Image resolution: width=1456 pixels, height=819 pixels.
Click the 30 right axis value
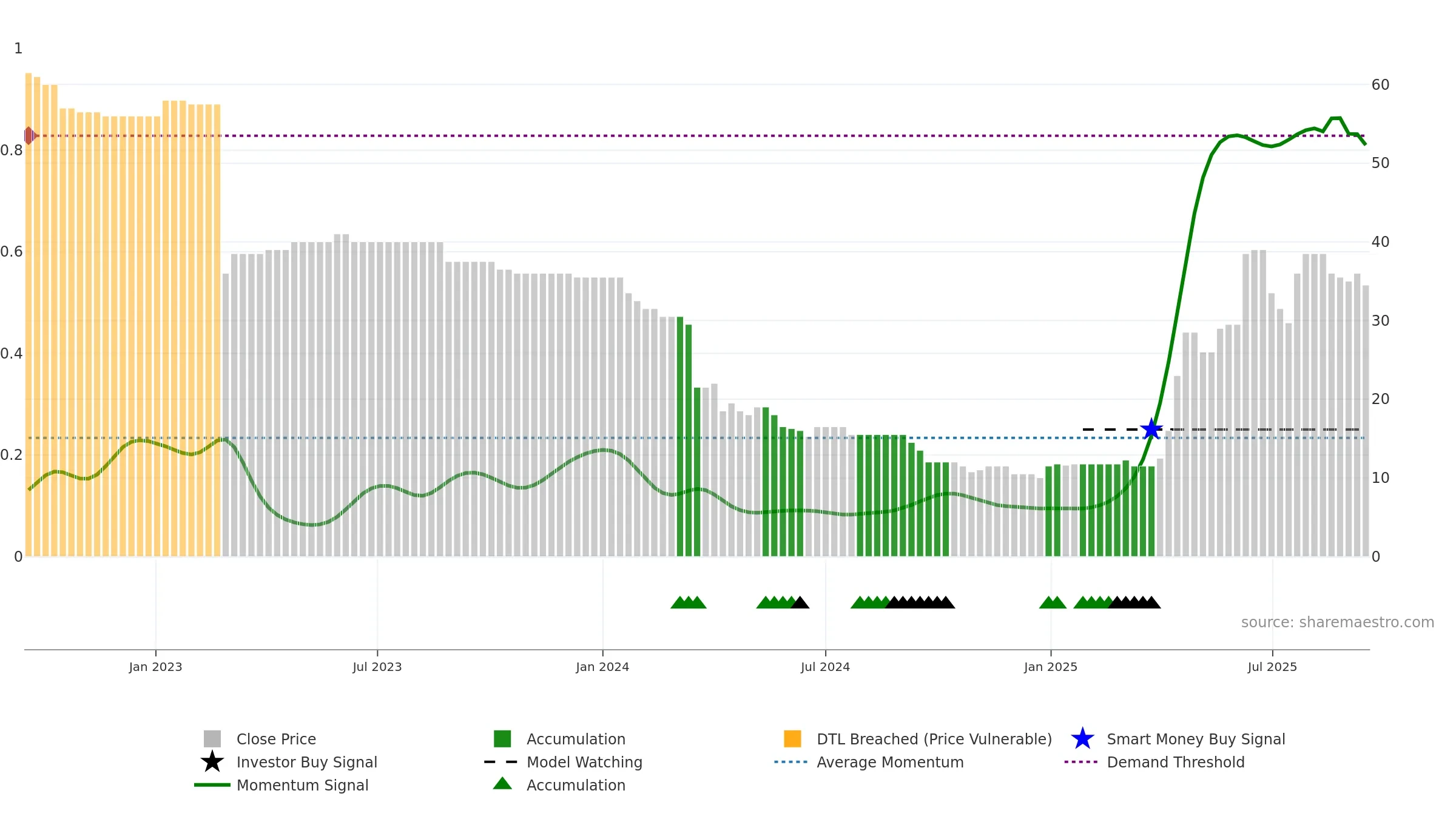click(x=1380, y=321)
